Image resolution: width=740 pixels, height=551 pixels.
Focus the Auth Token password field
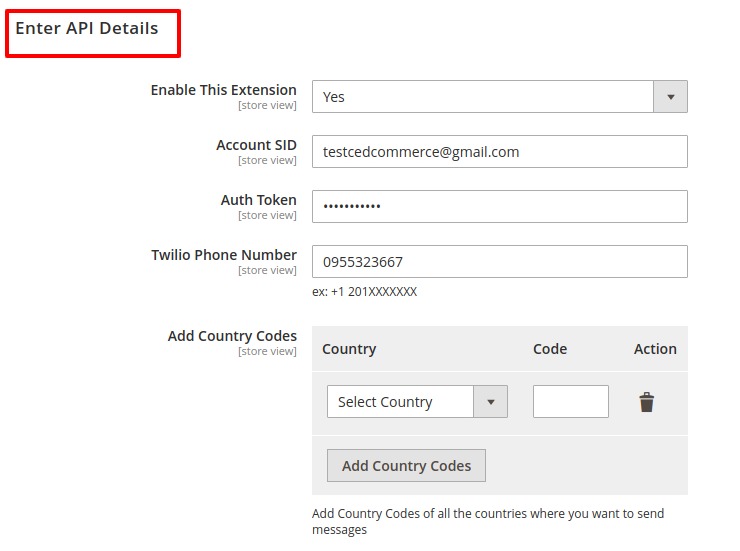coord(500,207)
